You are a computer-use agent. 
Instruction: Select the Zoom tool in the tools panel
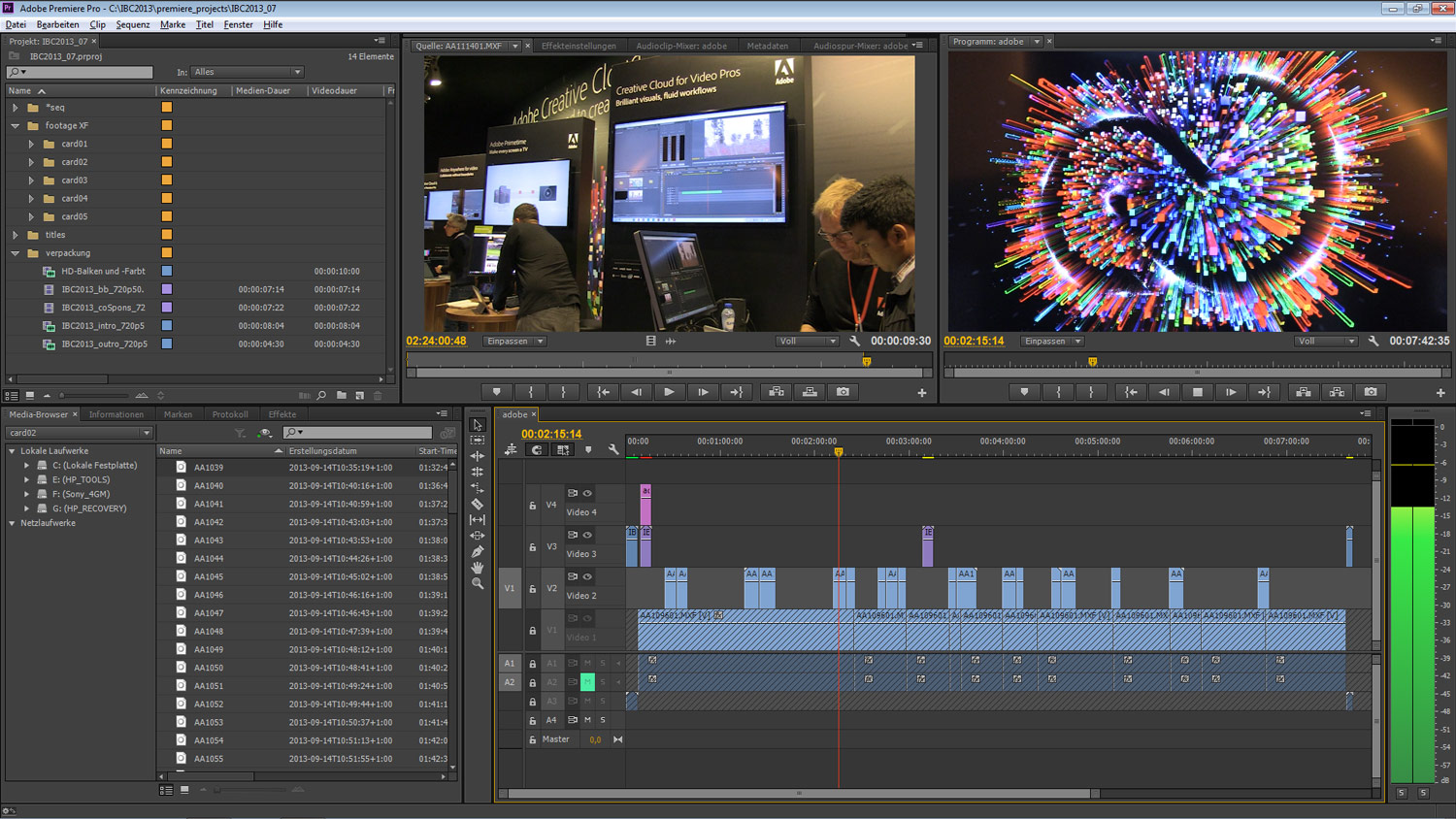coord(478,584)
